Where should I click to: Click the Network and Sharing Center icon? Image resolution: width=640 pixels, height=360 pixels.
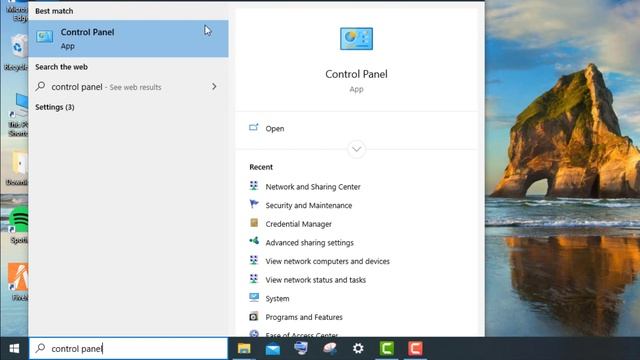tap(254, 186)
